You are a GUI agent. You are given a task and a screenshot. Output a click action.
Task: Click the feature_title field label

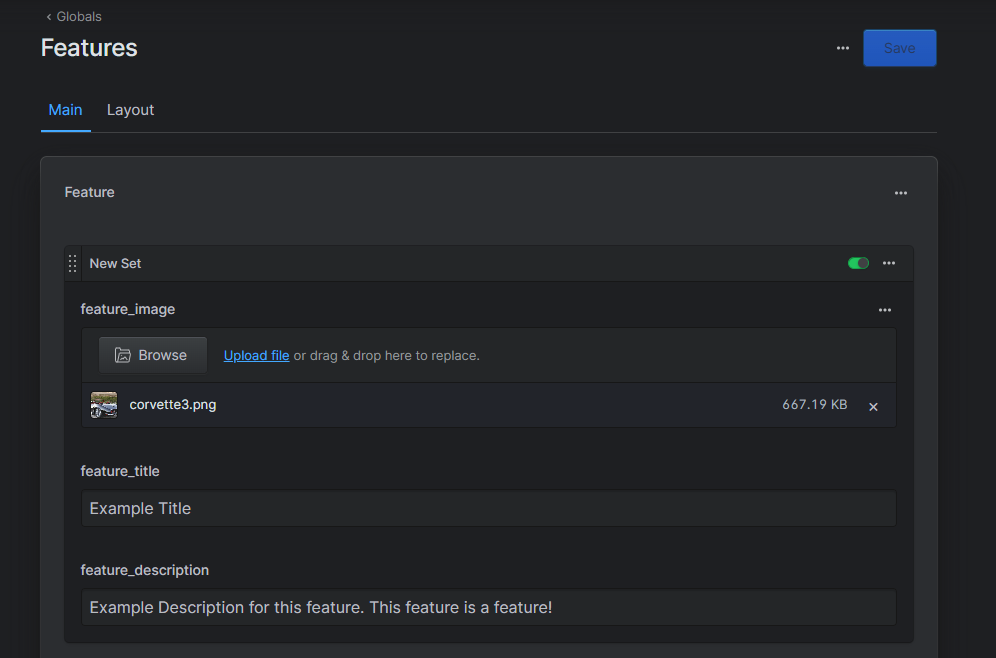click(120, 471)
